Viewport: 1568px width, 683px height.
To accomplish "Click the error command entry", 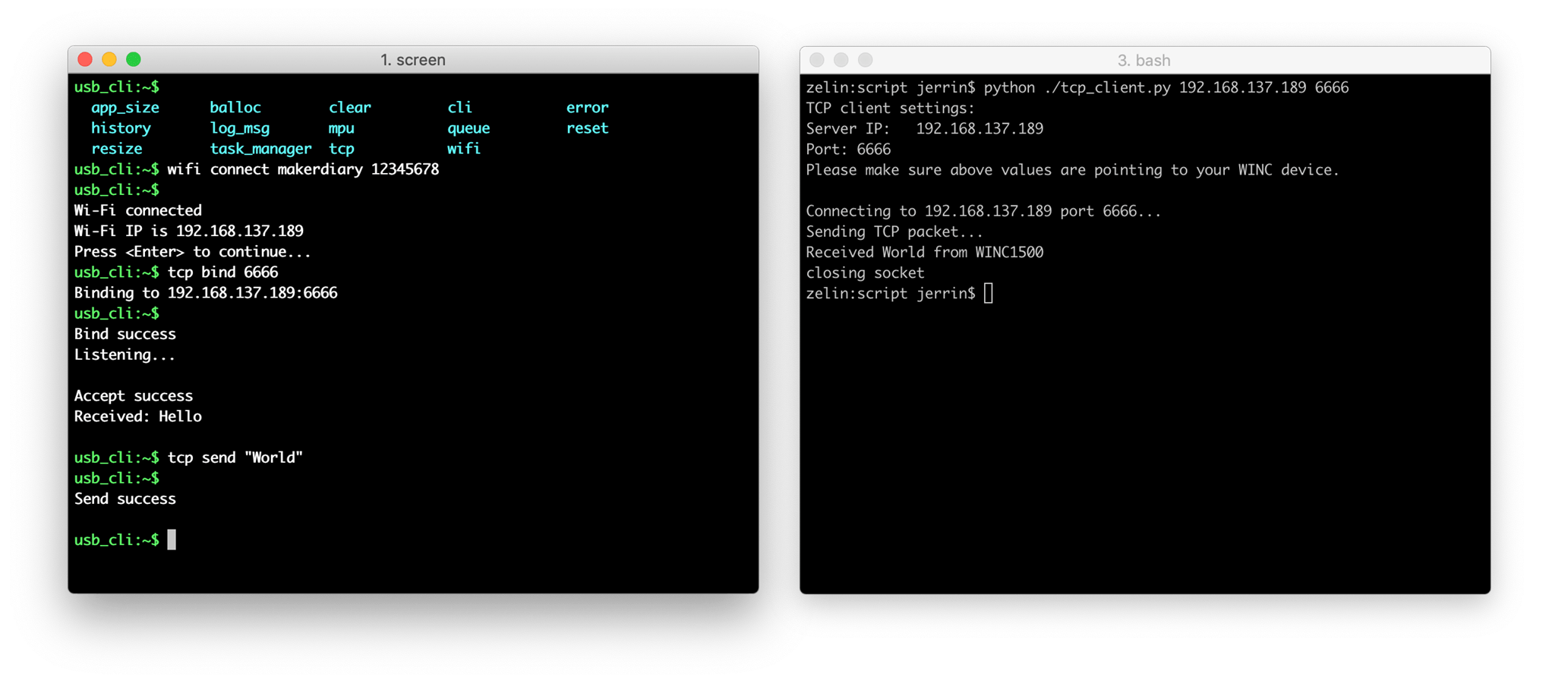I will 587,107.
